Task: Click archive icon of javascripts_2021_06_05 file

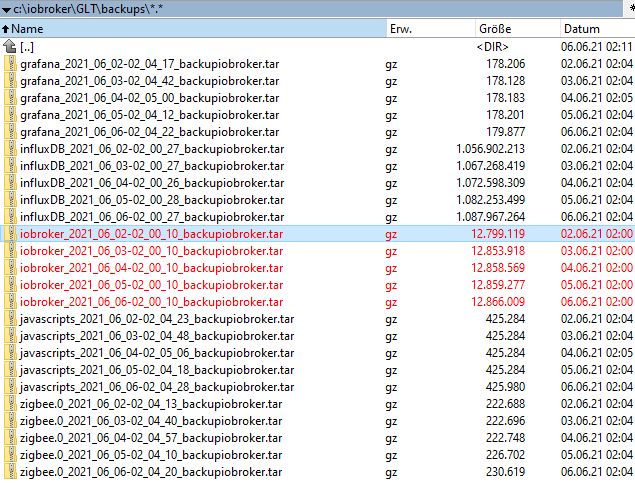Action: [x=10, y=370]
